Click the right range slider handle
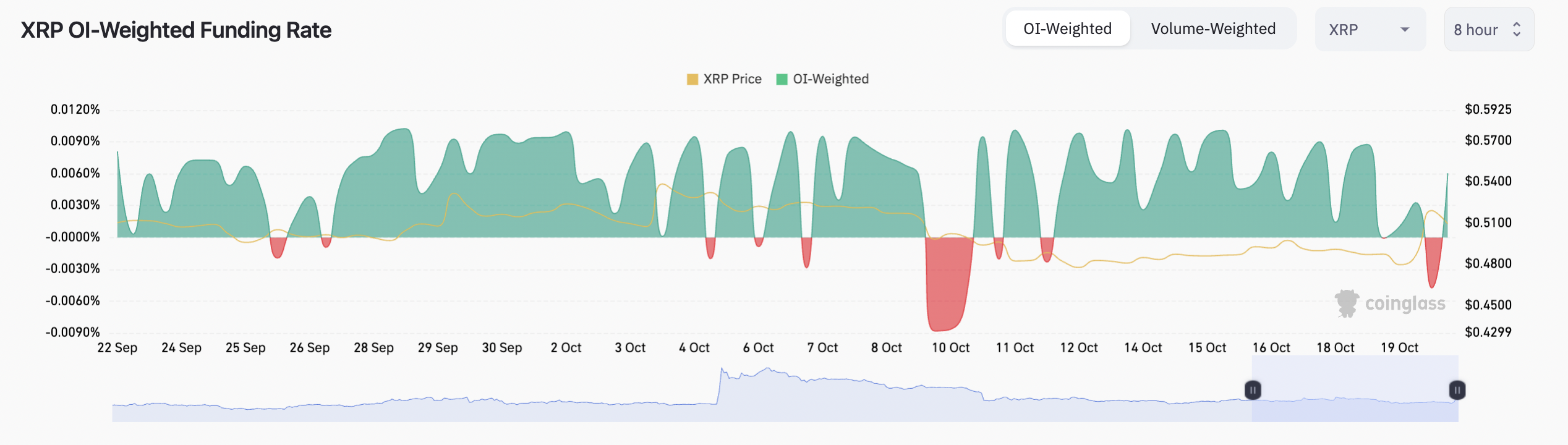The width and height of the screenshot is (1568, 445). click(x=1457, y=390)
